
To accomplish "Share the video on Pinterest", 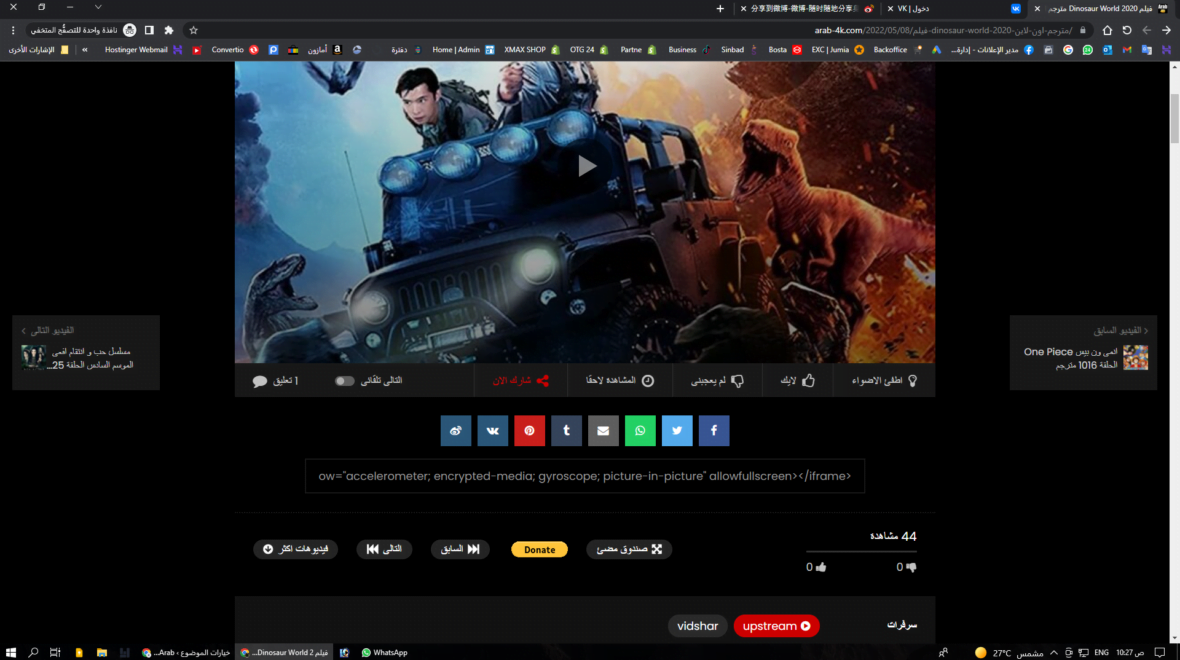I will 529,430.
